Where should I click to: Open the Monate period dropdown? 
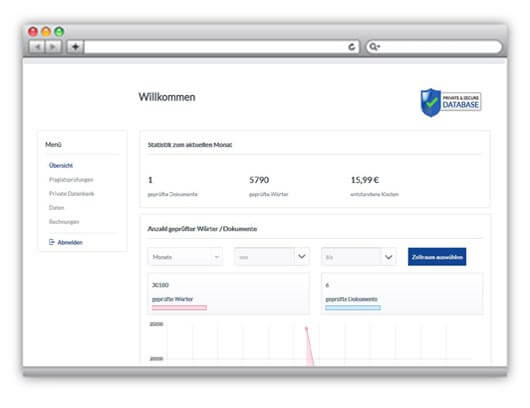point(185,257)
